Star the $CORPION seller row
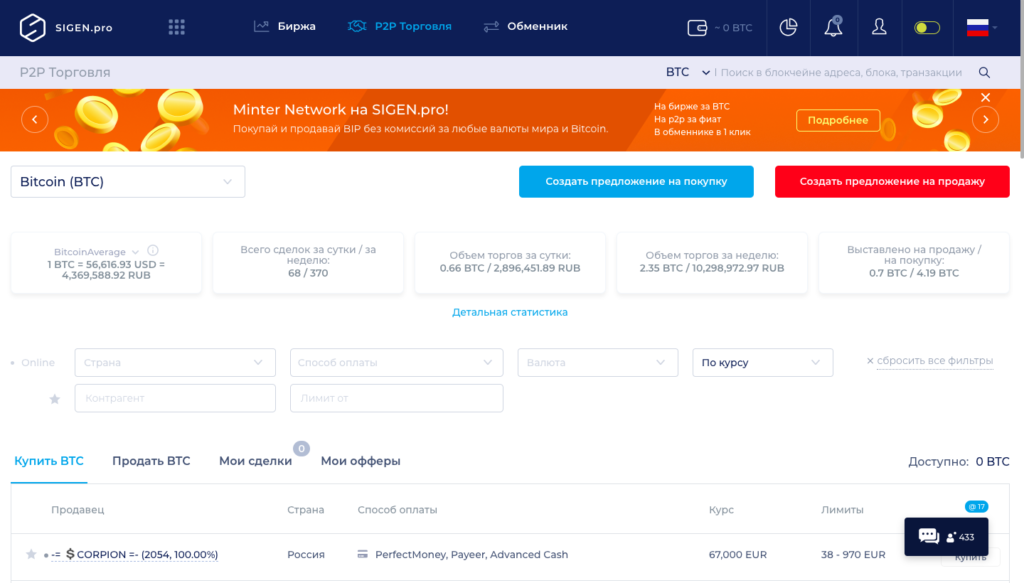Screen dimensions: 1024x583 tap(31, 554)
